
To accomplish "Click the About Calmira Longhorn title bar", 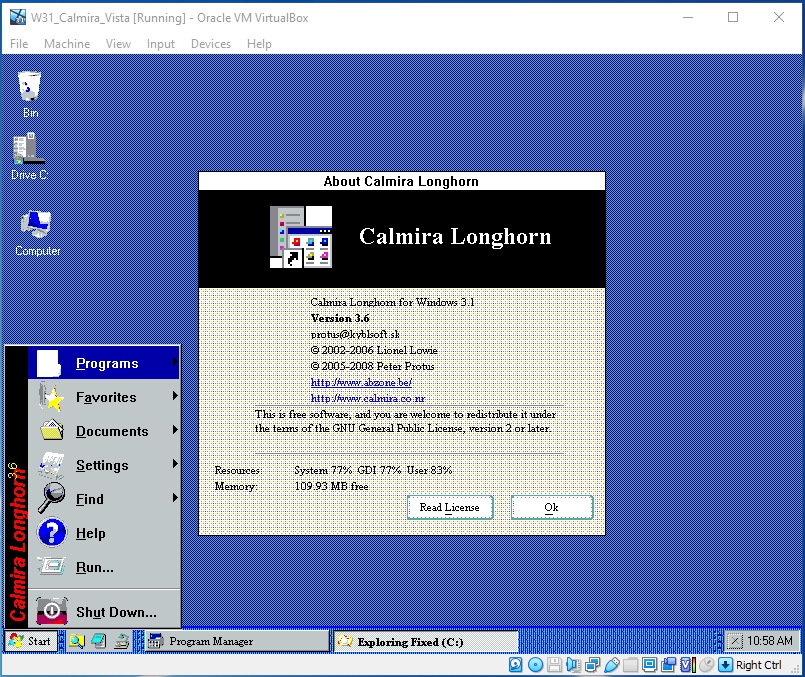I will click(x=401, y=181).
